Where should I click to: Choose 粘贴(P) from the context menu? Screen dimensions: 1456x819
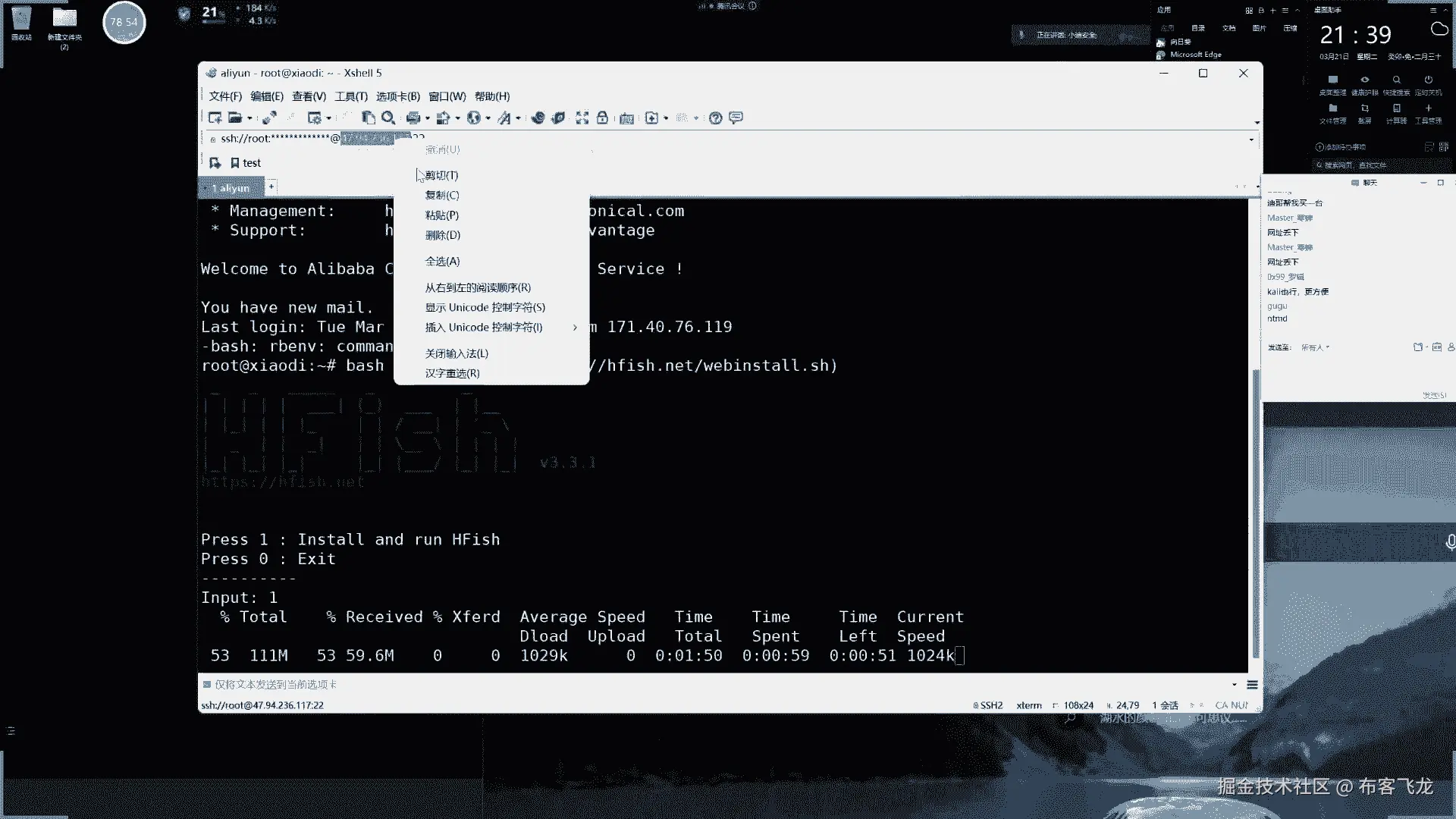(x=442, y=215)
